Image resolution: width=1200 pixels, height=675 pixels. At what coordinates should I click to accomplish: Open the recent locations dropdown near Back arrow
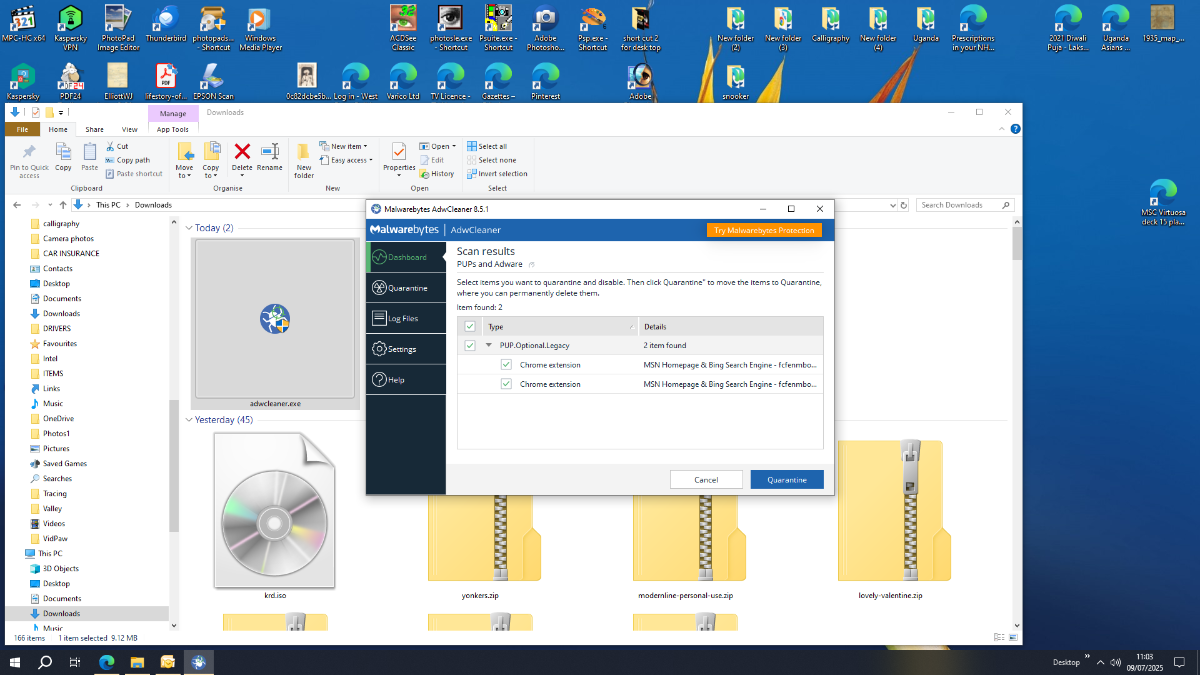pyautogui.click(x=51, y=205)
